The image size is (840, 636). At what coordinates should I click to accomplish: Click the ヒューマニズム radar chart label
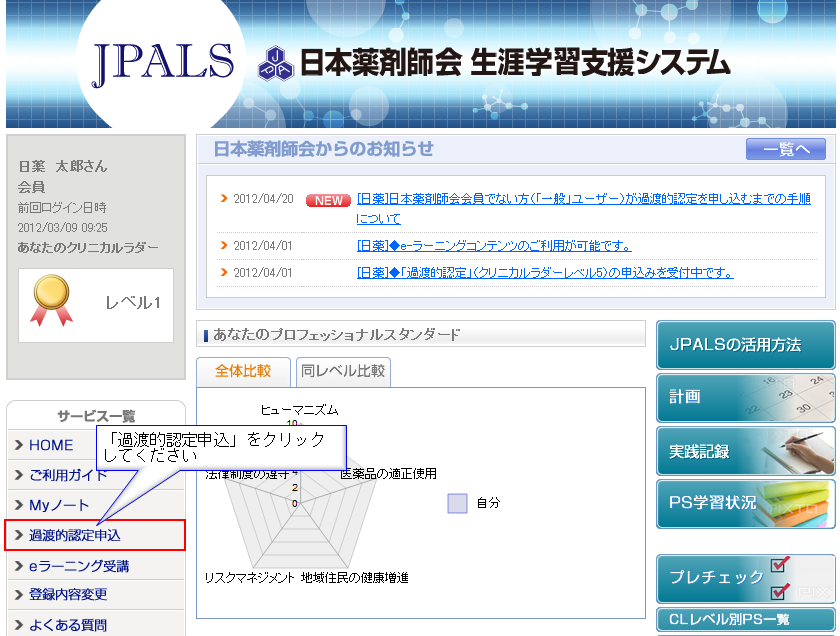(x=299, y=410)
